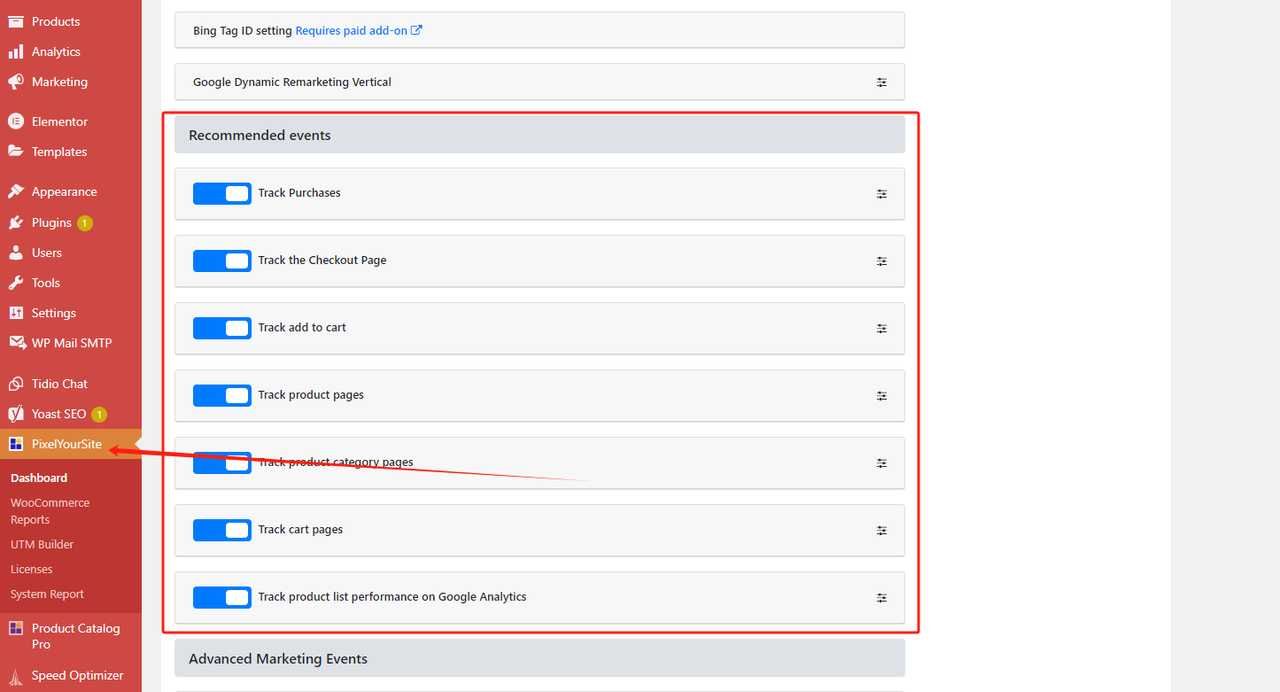Go to WooCommerce Reports submenu

pos(50,511)
